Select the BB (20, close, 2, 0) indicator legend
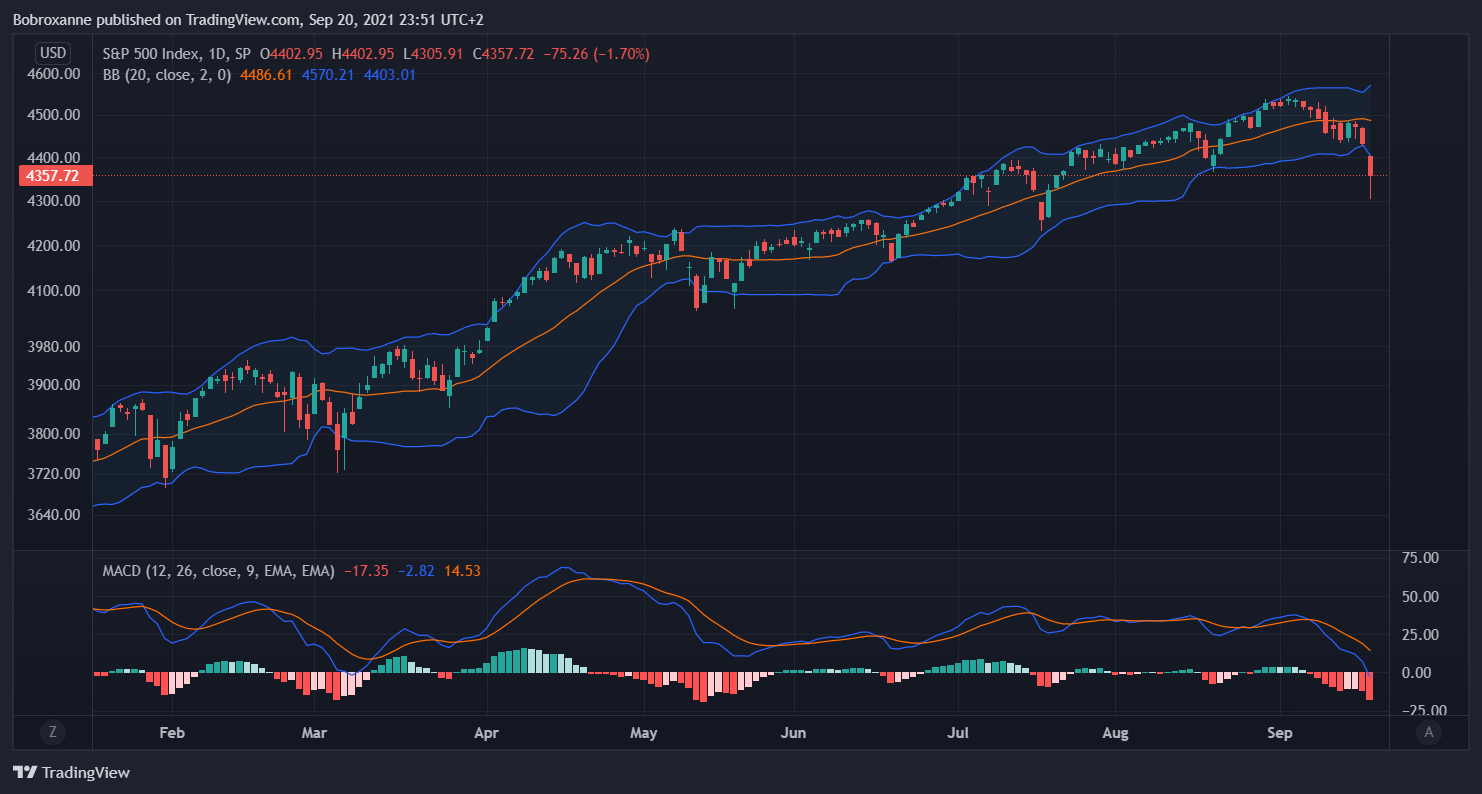The height and width of the screenshot is (794, 1482). (167, 75)
